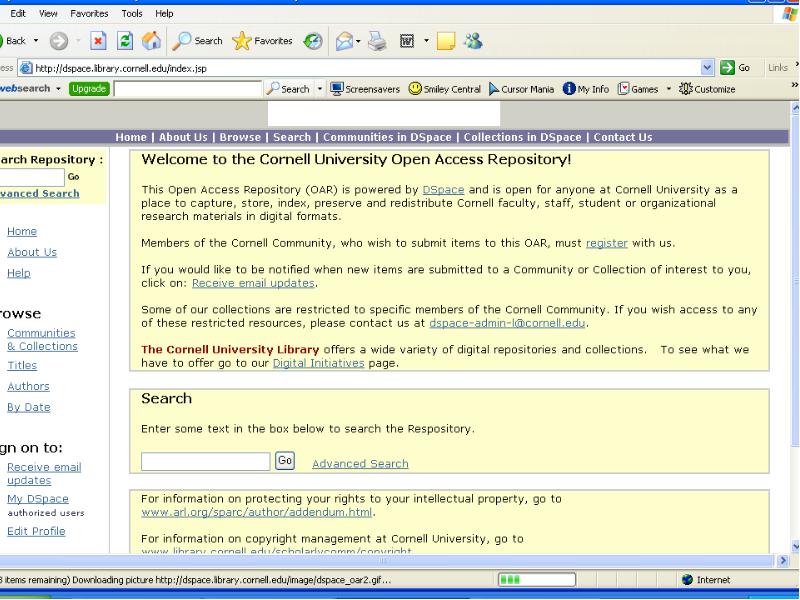The width and height of the screenshot is (800, 600).
Task: Refresh the page with green arrows icon
Action: [x=125, y=41]
